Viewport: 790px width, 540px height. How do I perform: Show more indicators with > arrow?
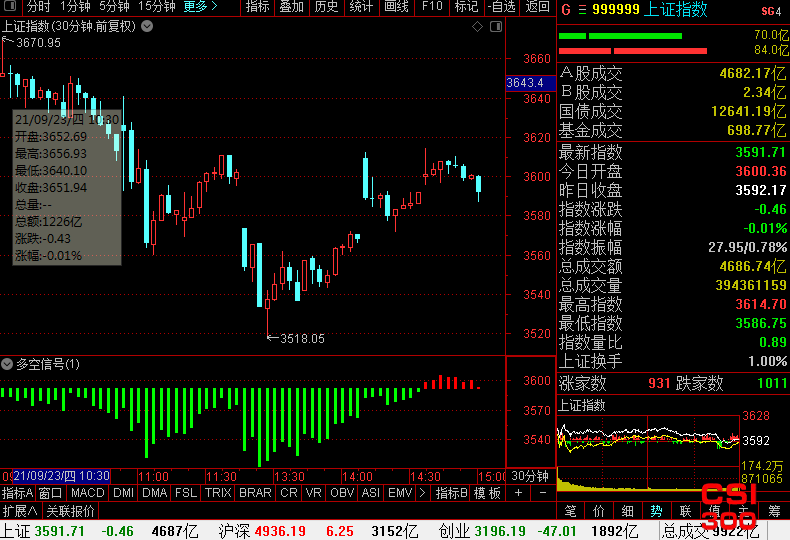422,493
